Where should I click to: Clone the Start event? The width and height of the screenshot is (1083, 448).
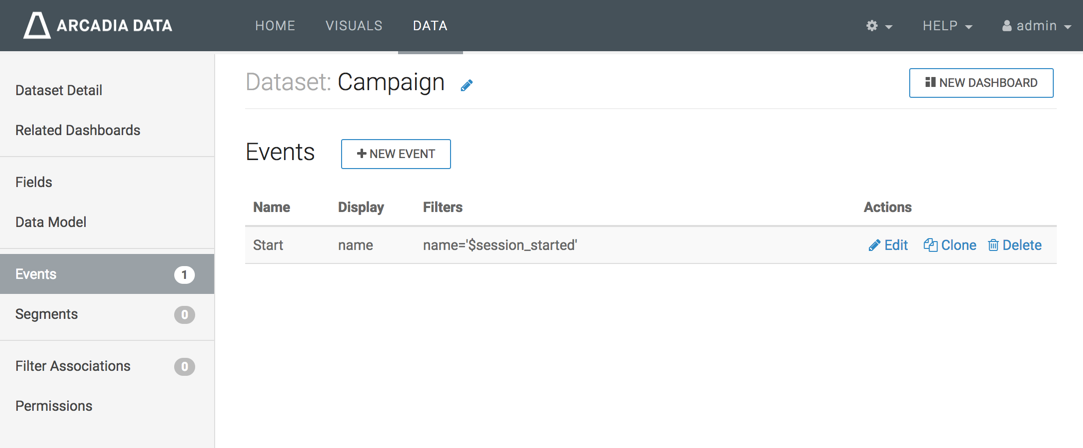(x=950, y=245)
